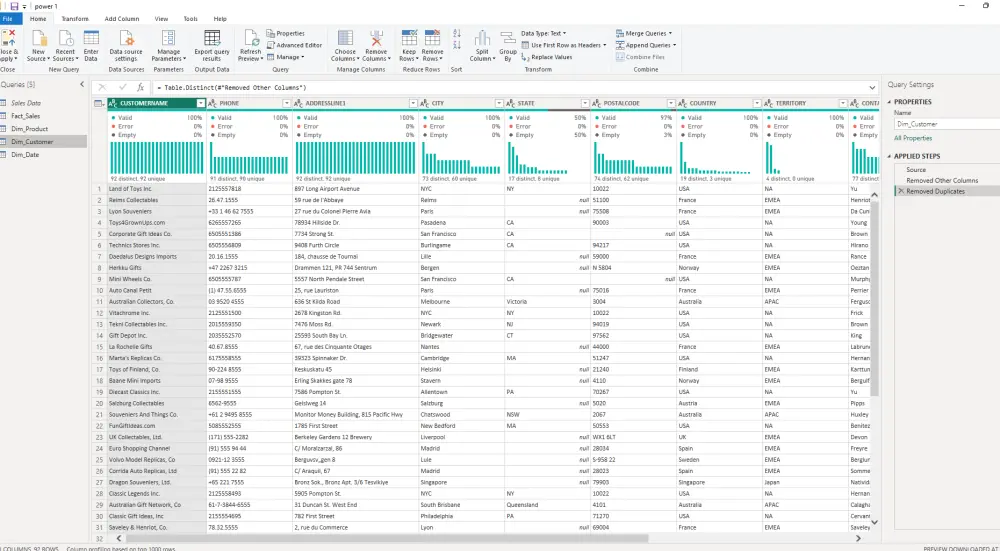The image size is (1000, 551).
Task: Open TERRITORY column filter dropdown
Action: (843, 103)
